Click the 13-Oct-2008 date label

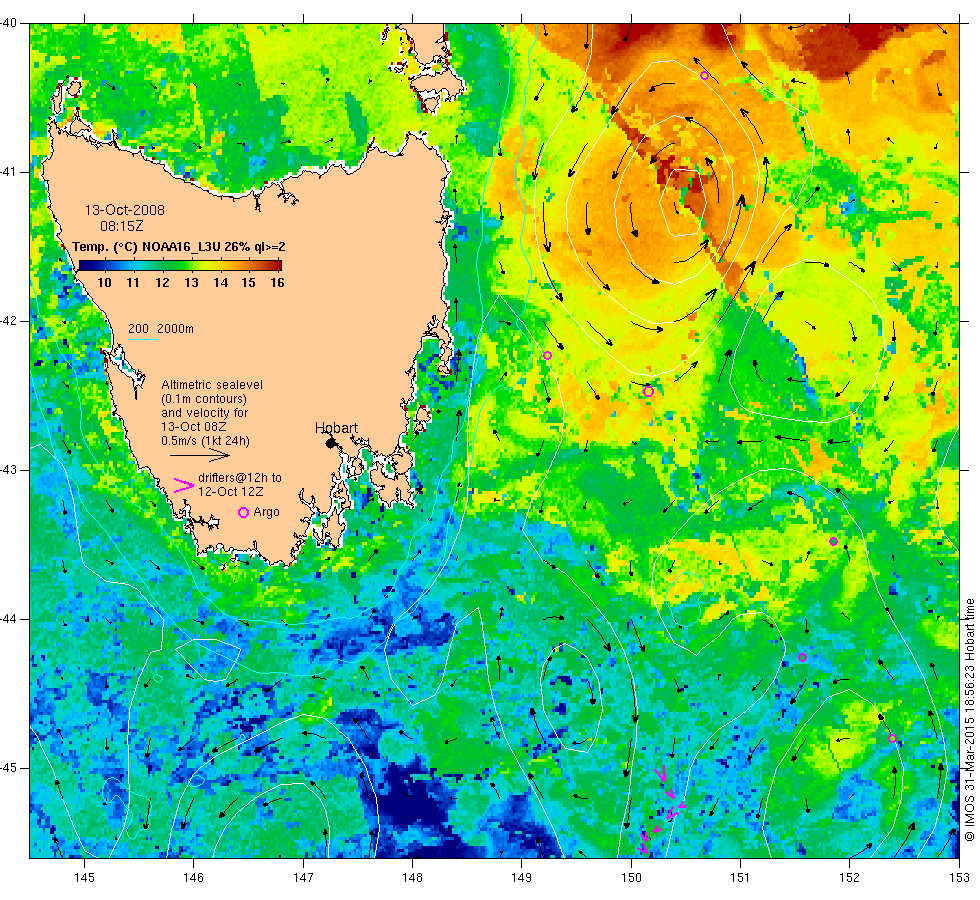click(125, 210)
